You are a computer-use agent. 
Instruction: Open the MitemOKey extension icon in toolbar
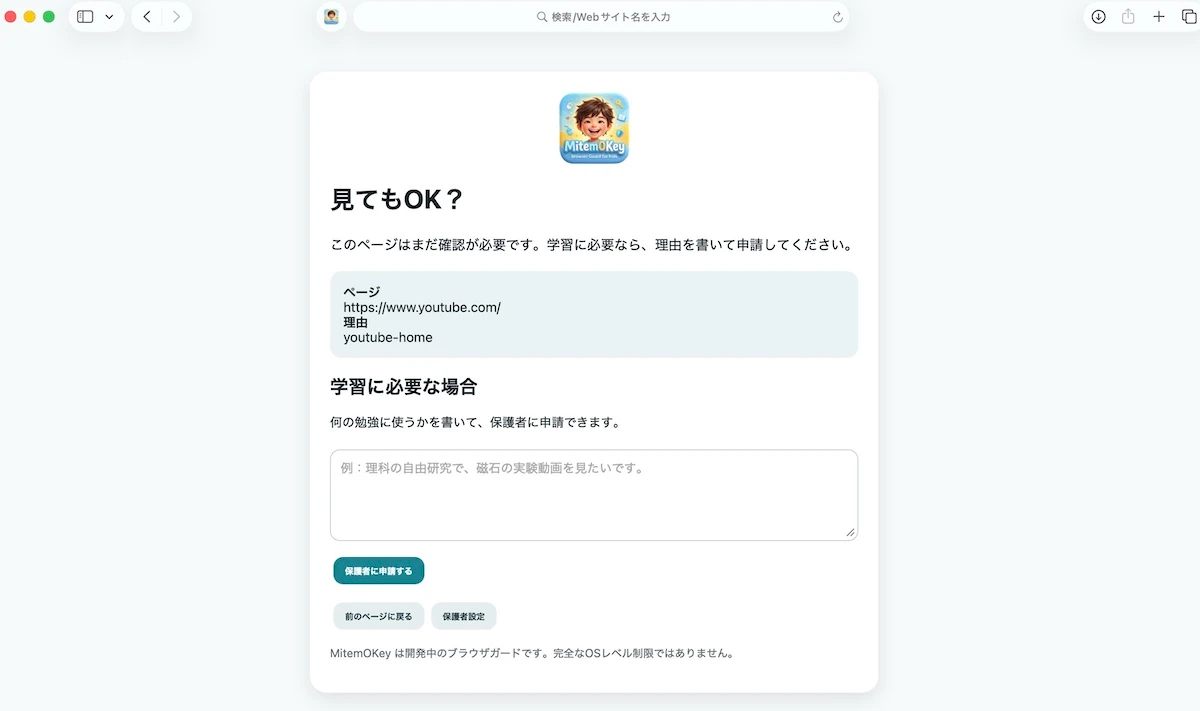[331, 17]
